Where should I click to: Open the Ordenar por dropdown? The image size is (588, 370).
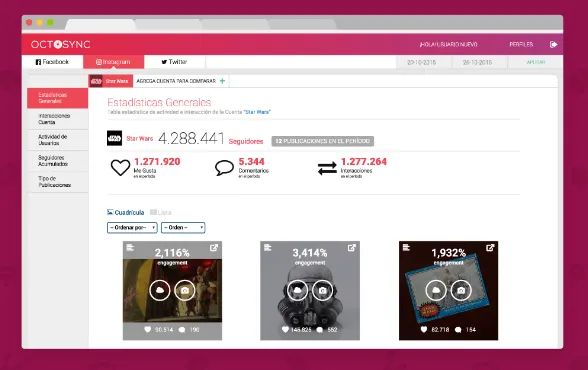pyautogui.click(x=132, y=228)
